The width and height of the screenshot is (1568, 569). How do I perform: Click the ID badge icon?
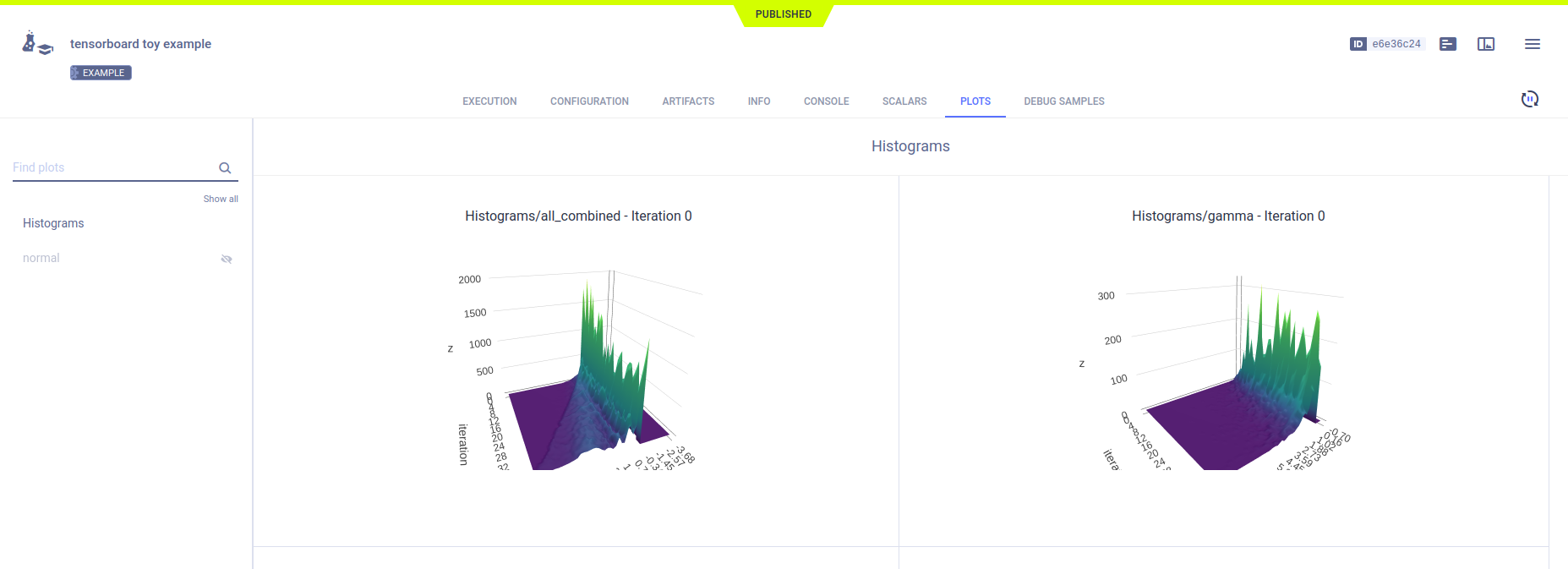tap(1358, 44)
